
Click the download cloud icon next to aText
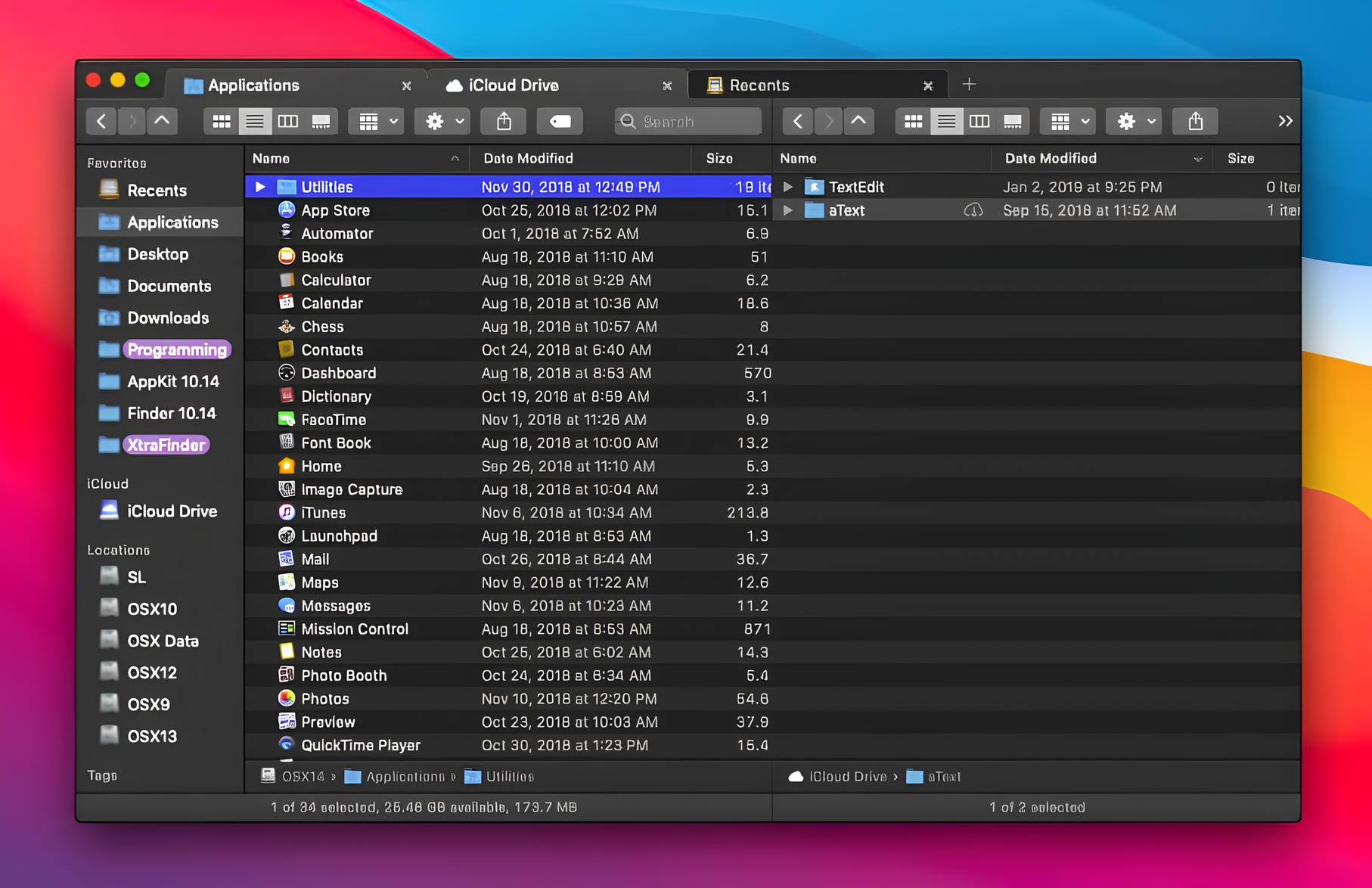(973, 210)
